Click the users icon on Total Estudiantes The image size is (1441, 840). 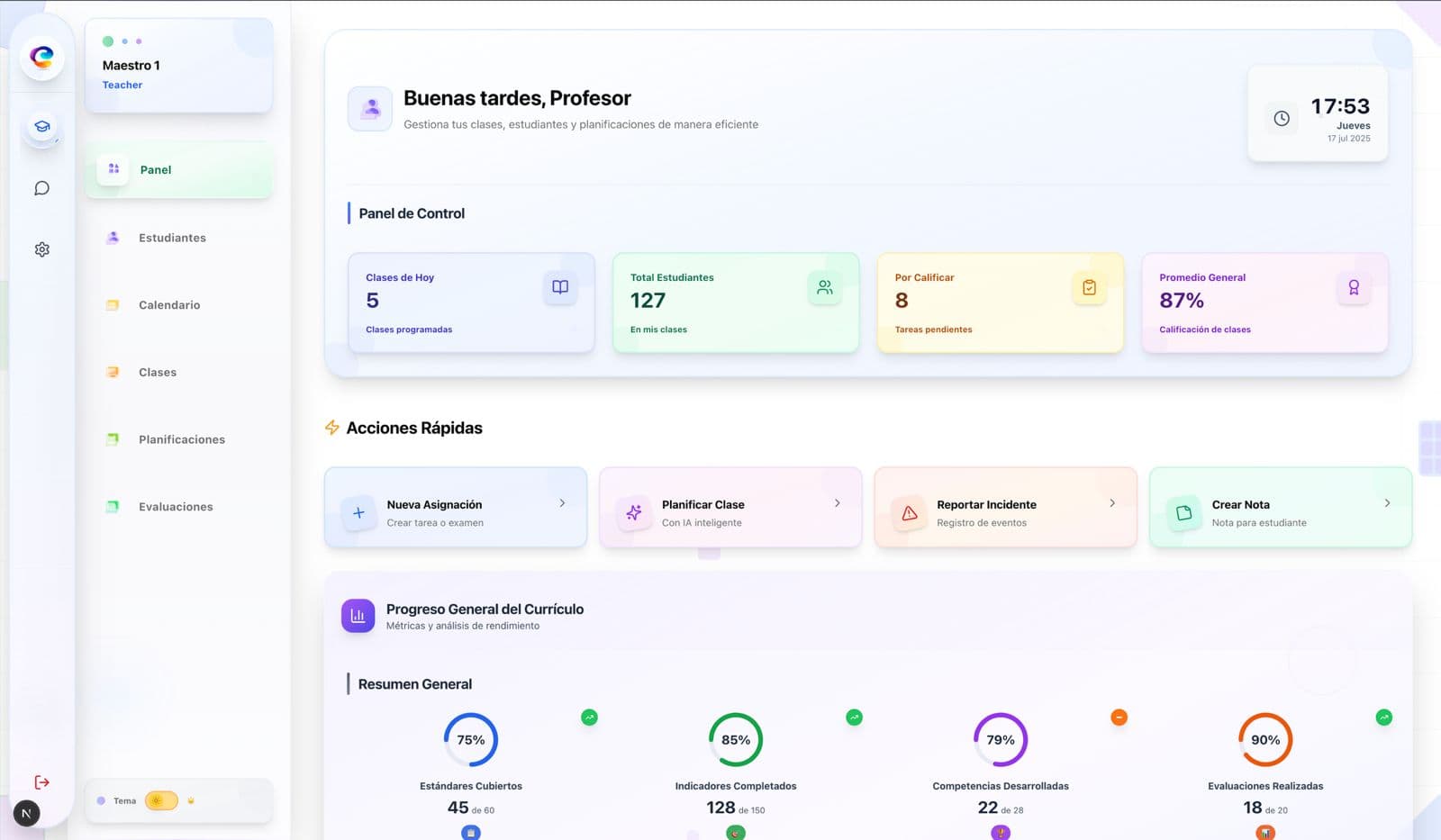(824, 287)
